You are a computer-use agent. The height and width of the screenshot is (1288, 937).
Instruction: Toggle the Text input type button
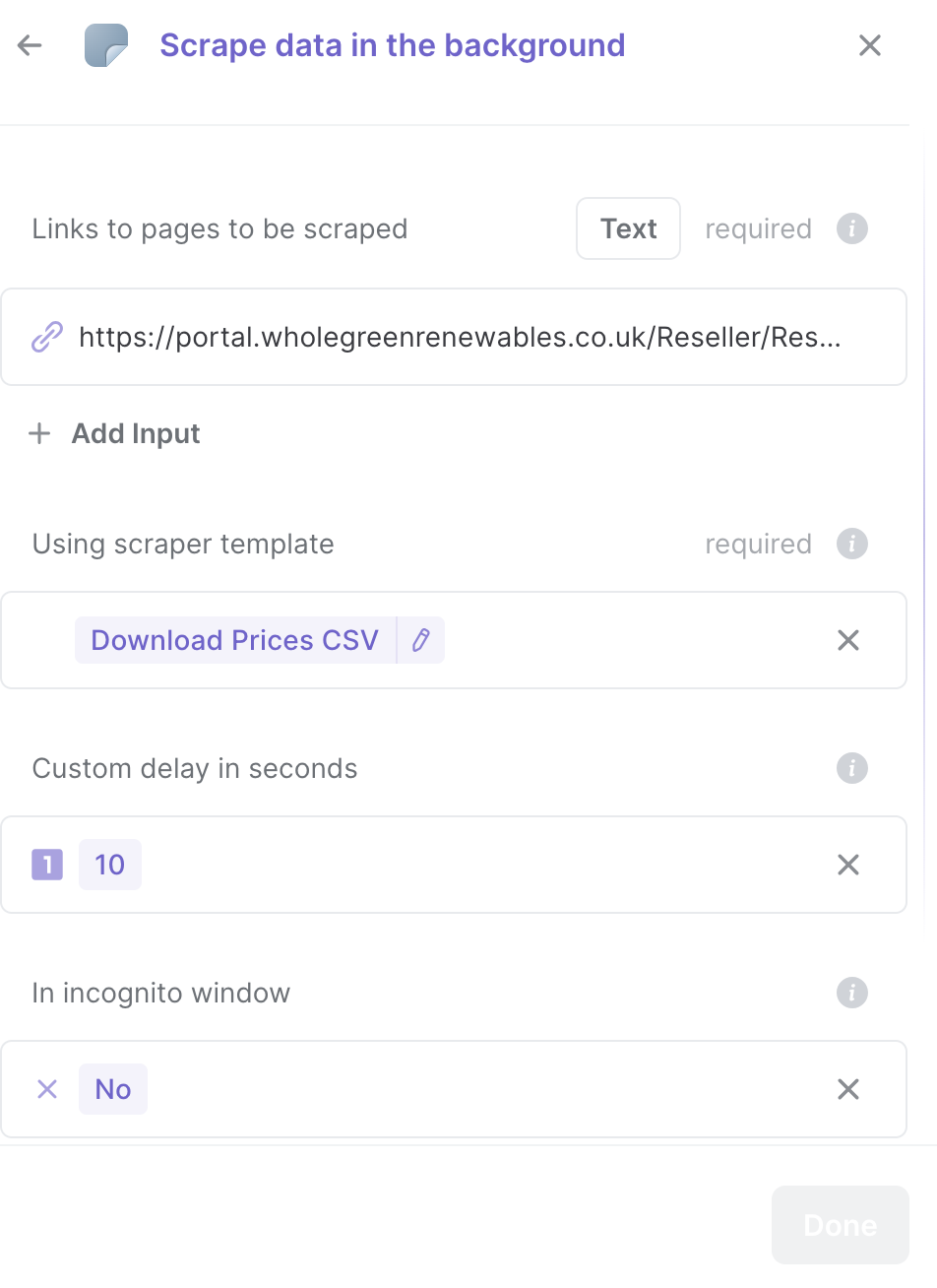pyautogui.click(x=628, y=228)
